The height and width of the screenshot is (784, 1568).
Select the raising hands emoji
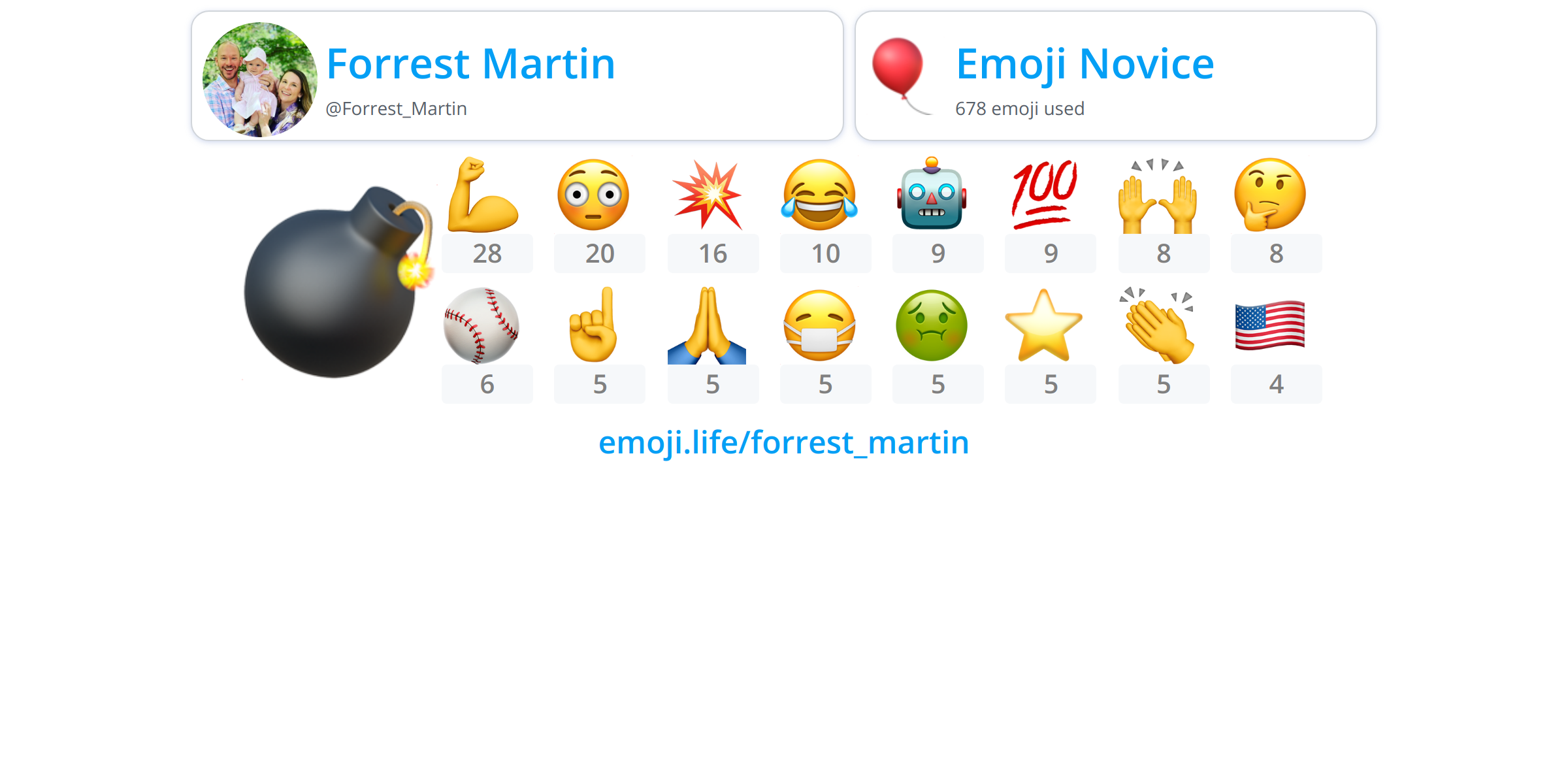coord(1158,196)
